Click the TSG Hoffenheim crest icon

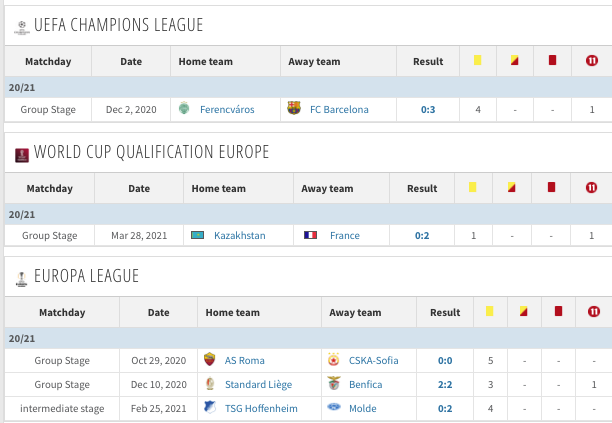coord(210,407)
